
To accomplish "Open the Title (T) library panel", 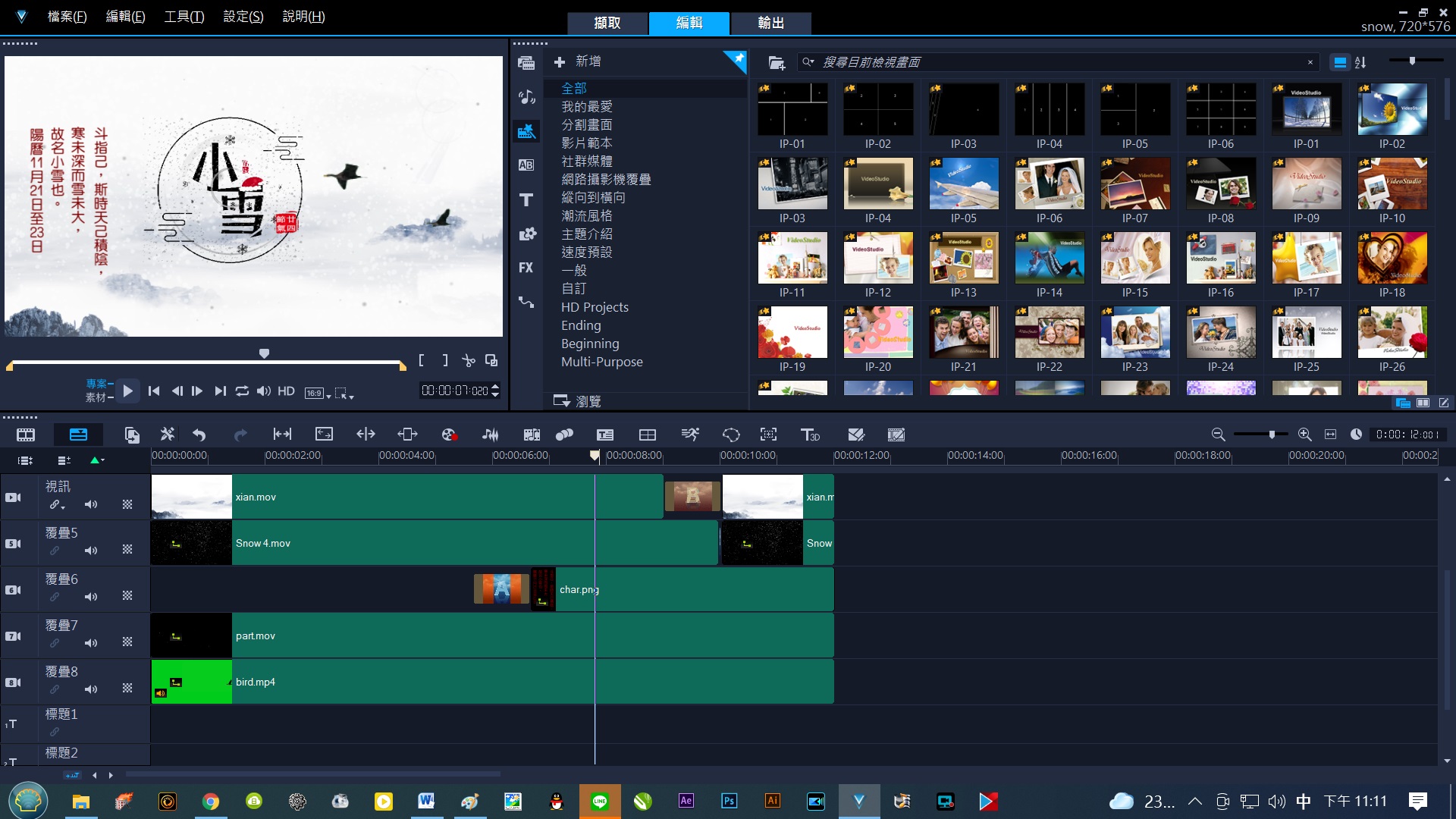I will click(526, 199).
